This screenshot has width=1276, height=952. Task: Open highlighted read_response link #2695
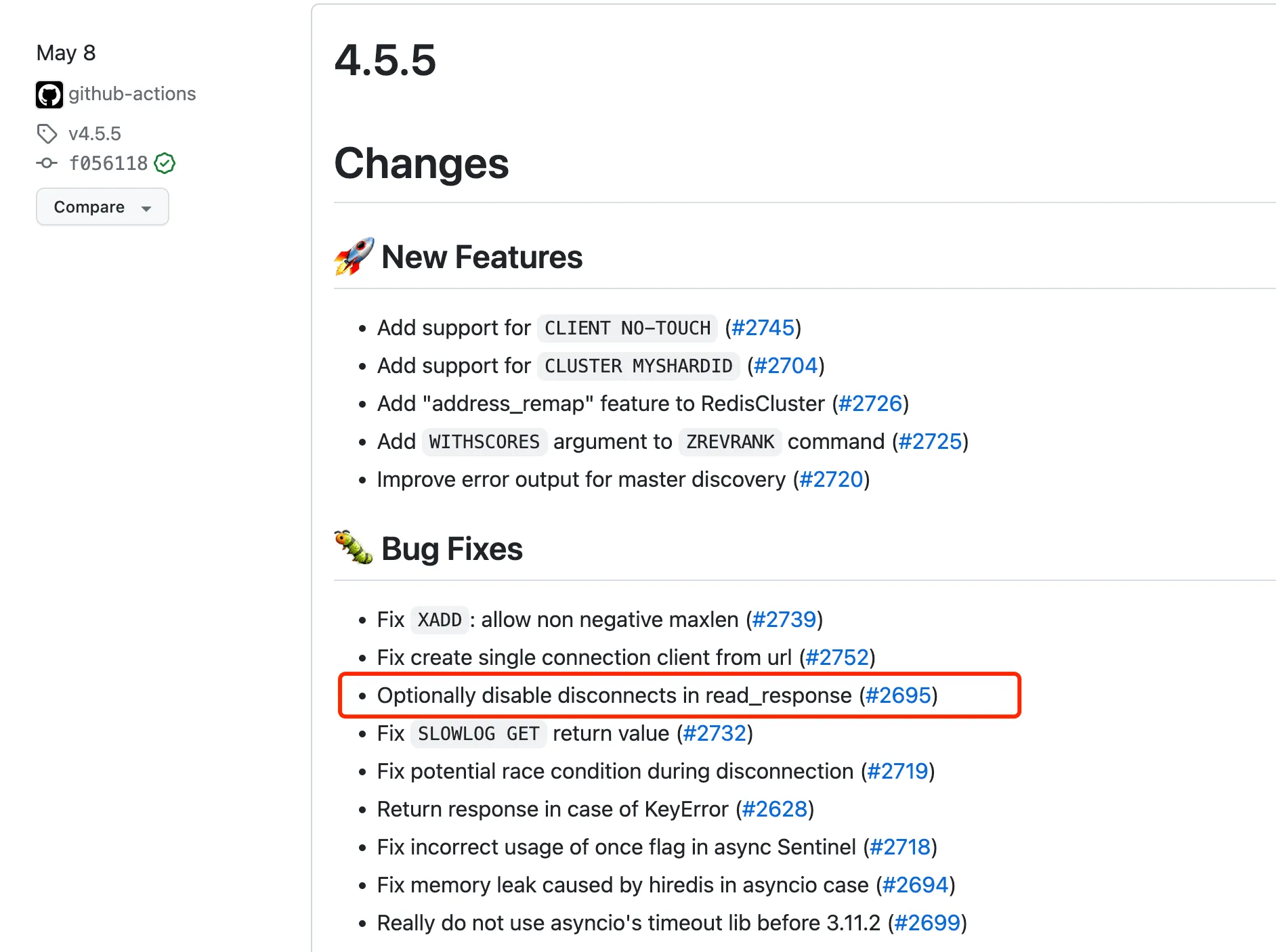click(898, 695)
